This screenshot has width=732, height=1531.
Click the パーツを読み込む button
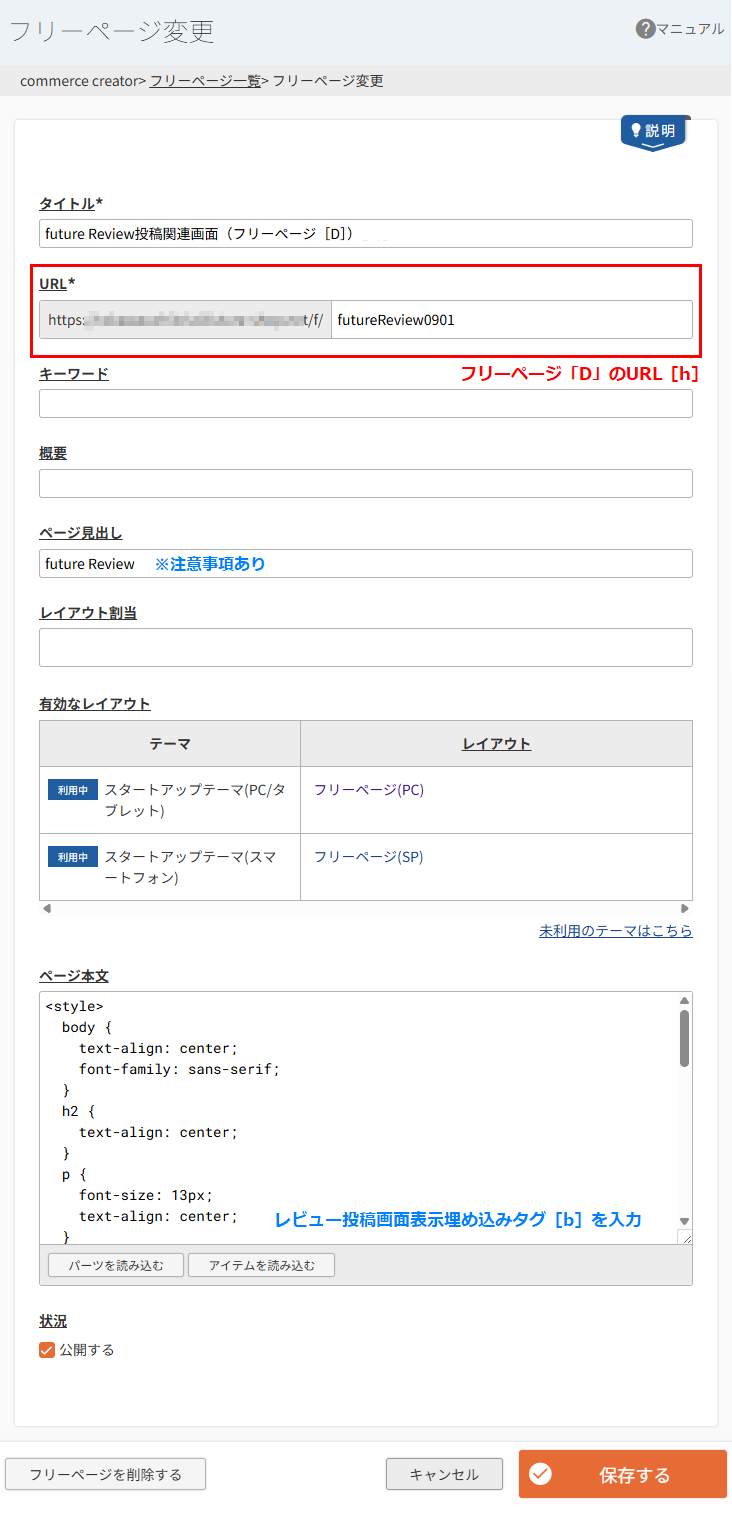tap(115, 1264)
